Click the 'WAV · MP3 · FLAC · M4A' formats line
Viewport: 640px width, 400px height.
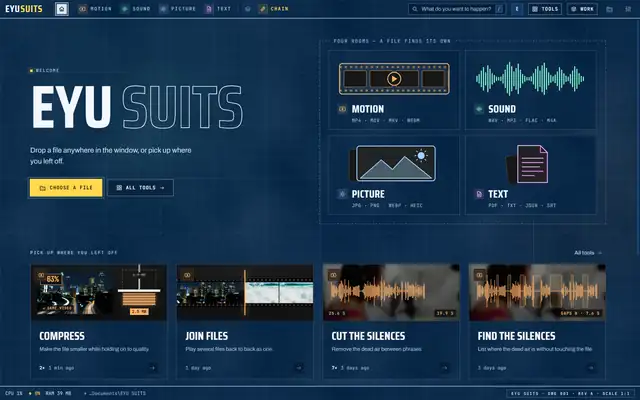point(522,120)
